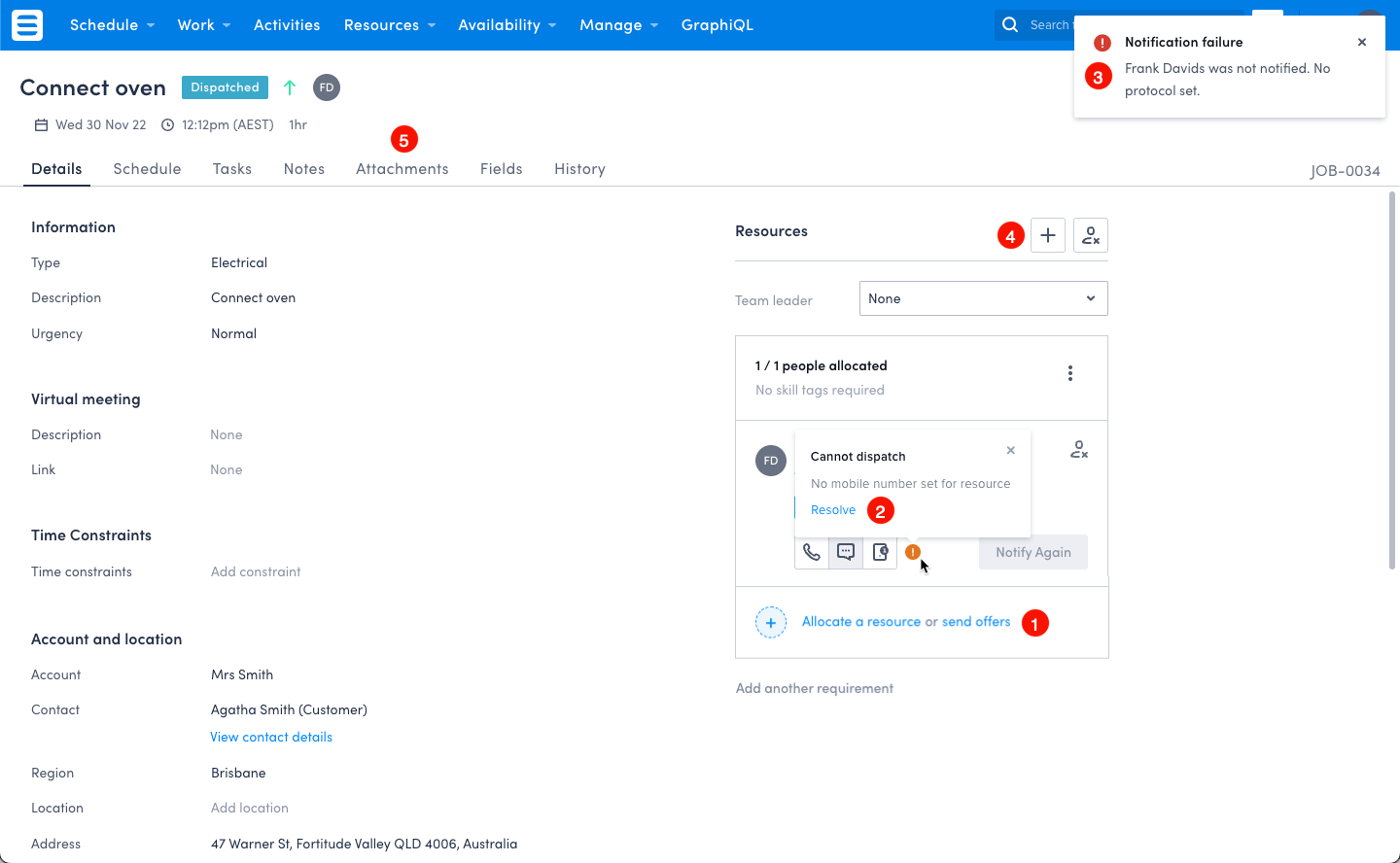Click the dashed circle plus allocate icon
Viewport: 1400px width, 863px height.
click(771, 622)
